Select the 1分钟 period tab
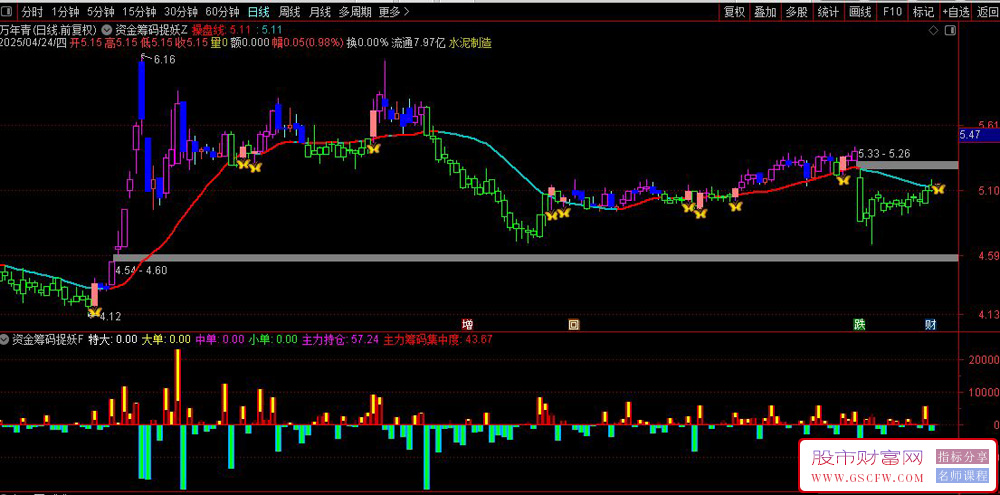Viewport: 1000px width, 495px height. pyautogui.click(x=66, y=11)
